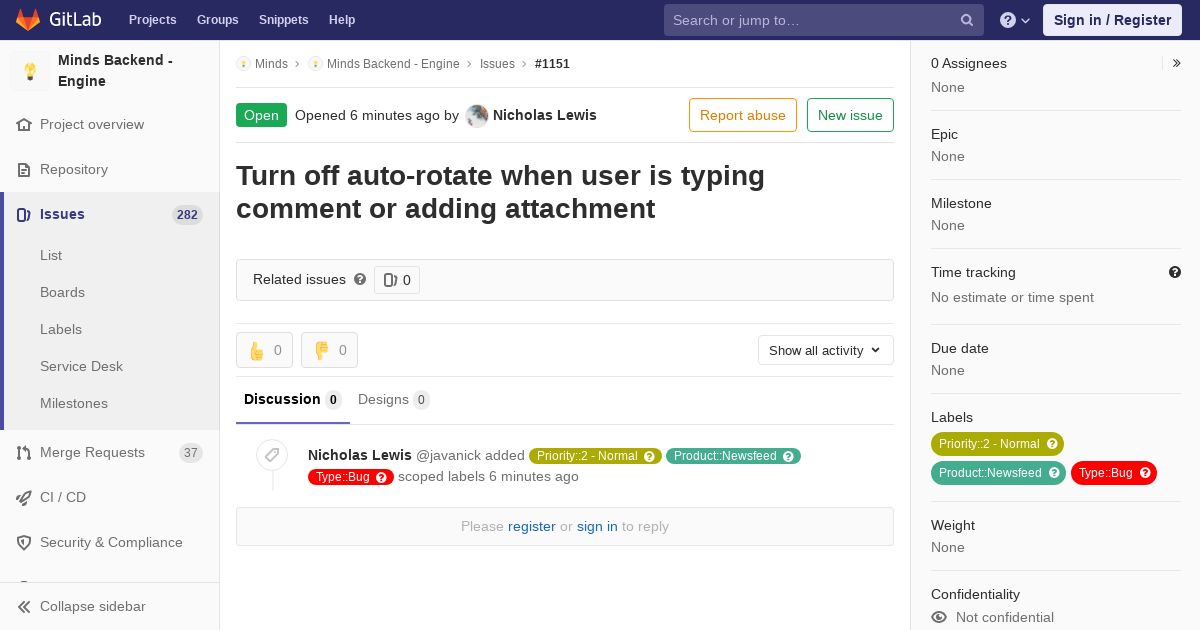
Task: Click help icon on sidebar Priority::2 label
Action: pos(1052,444)
